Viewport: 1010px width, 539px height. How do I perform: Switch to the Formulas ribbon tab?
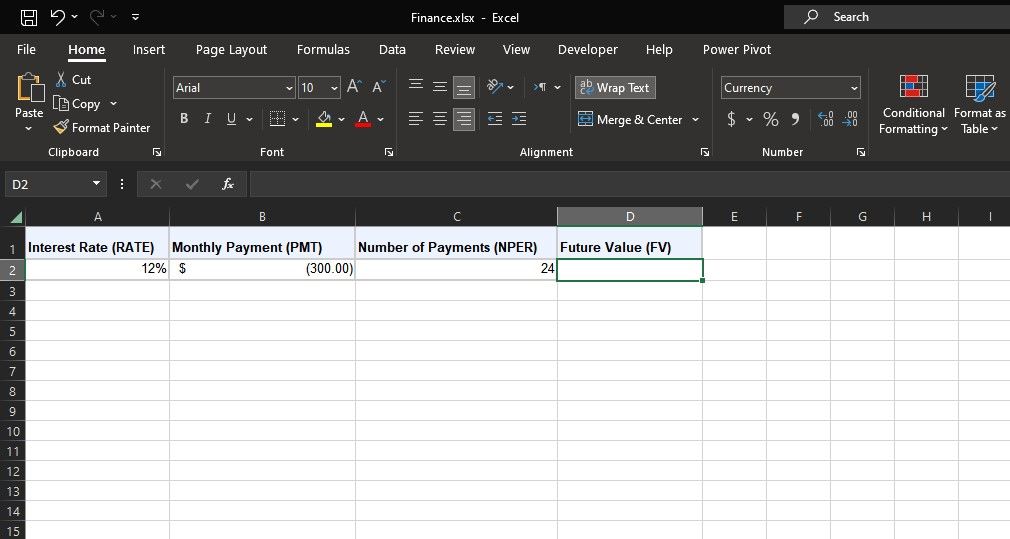pyautogui.click(x=323, y=49)
